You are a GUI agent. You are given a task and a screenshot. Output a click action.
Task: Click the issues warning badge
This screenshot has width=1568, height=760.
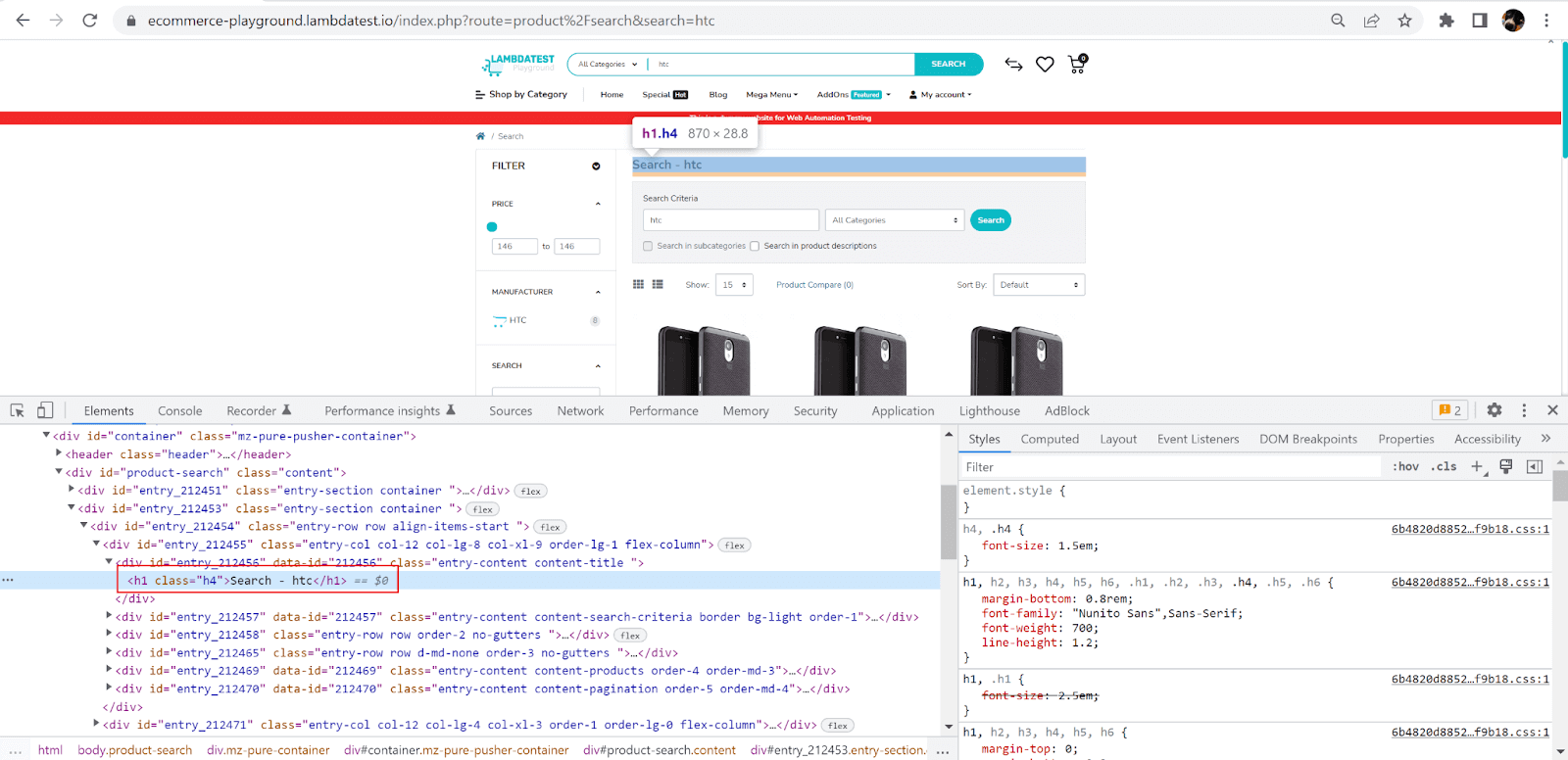point(1449,410)
